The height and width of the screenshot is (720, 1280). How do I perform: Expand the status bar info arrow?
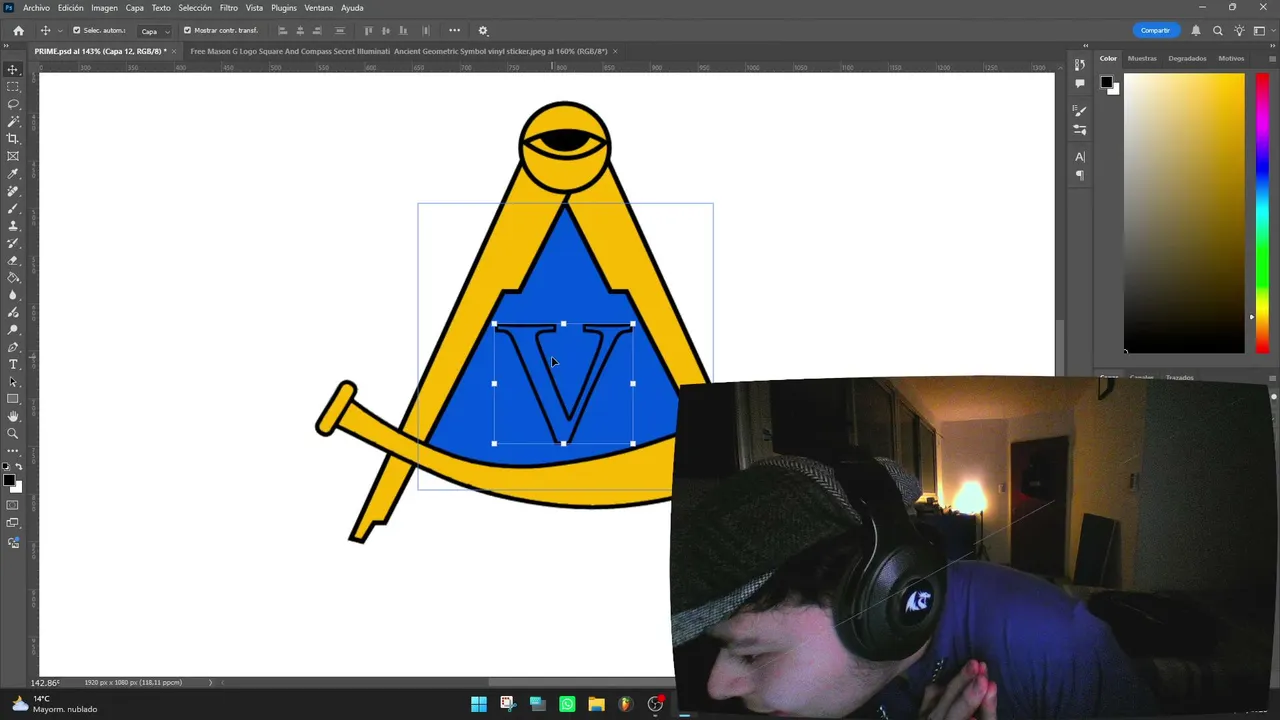210,683
